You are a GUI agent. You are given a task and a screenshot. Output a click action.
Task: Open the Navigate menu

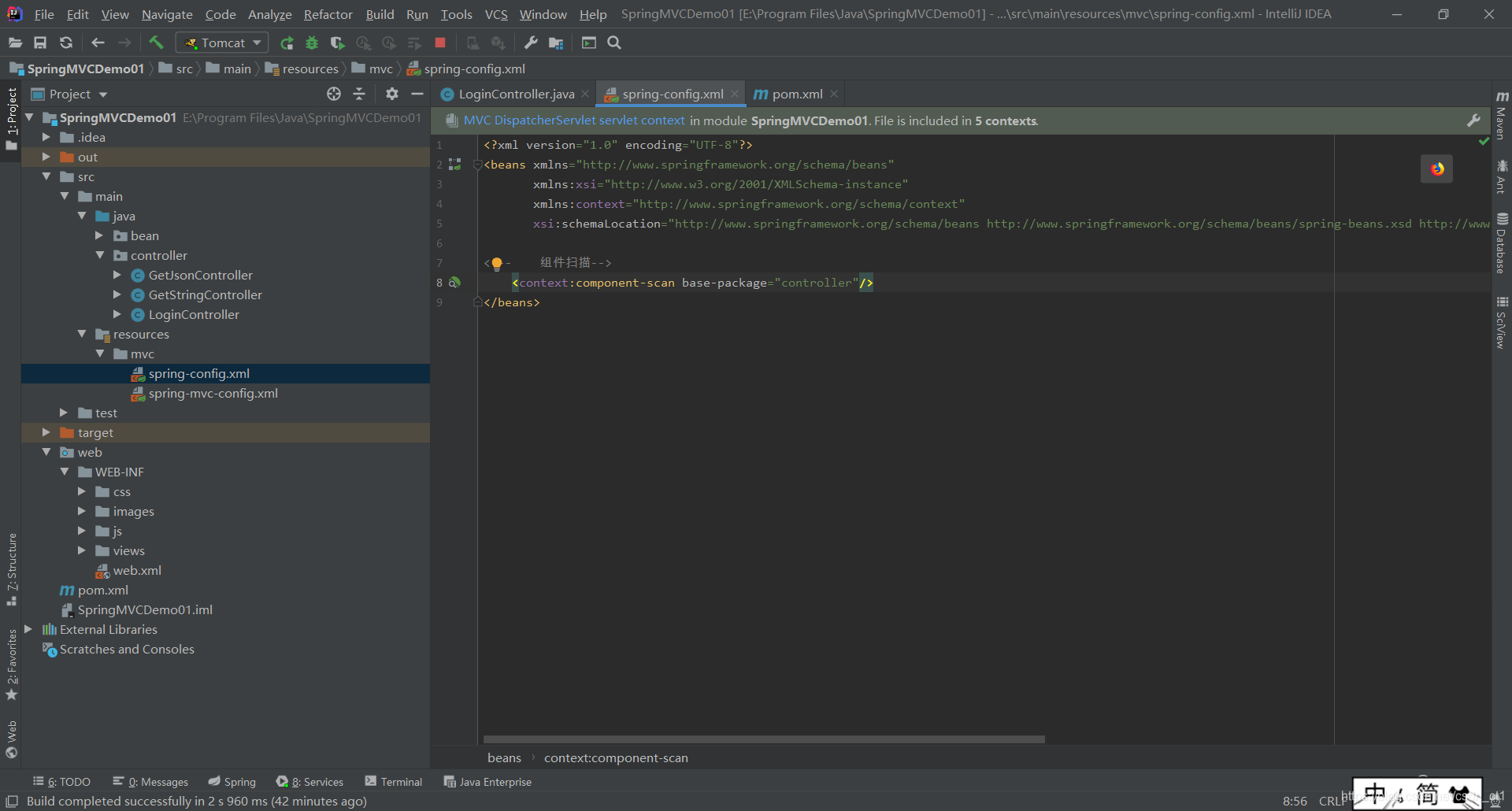tap(167, 14)
